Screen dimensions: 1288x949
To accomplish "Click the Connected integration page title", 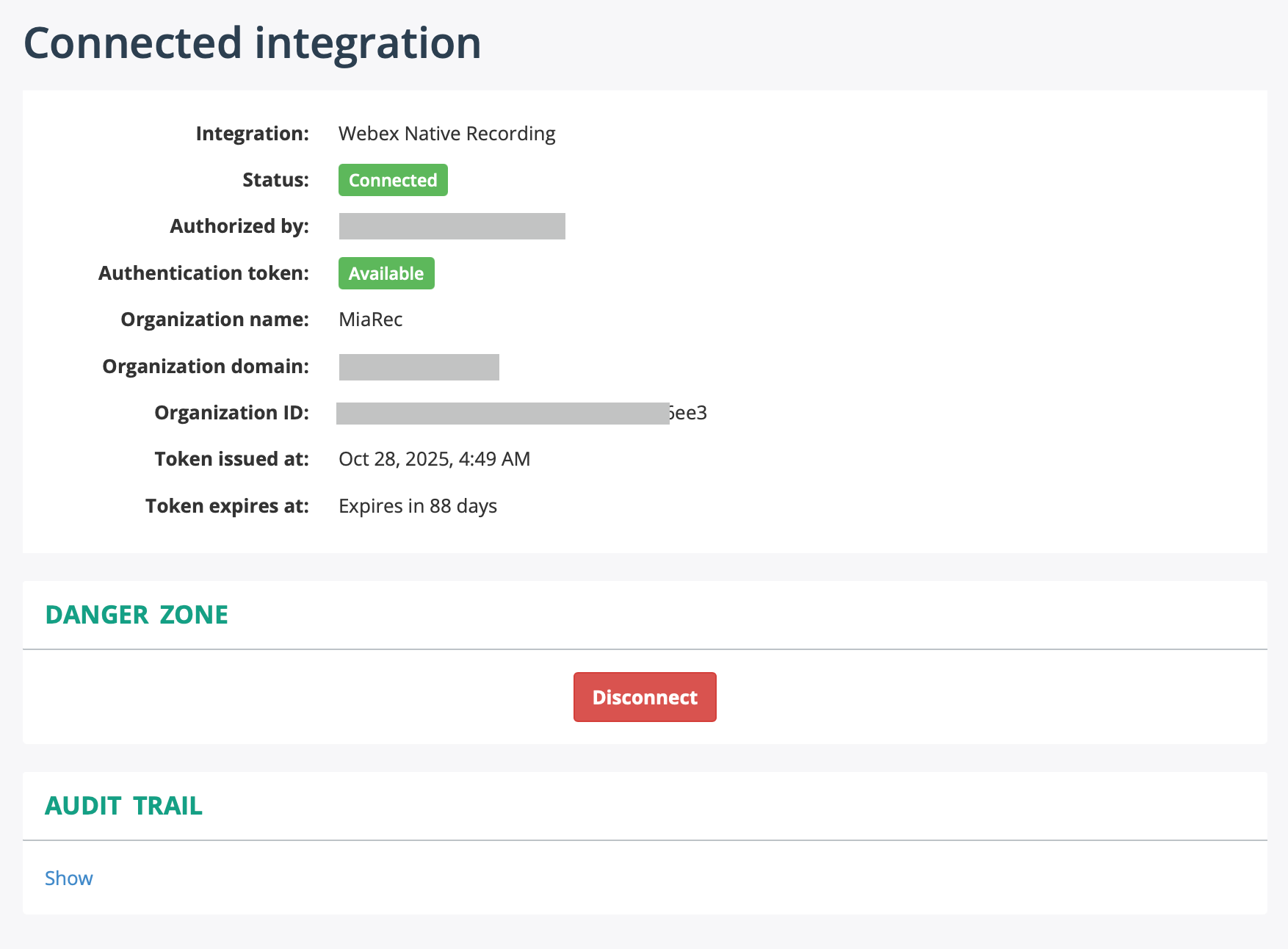I will click(252, 42).
